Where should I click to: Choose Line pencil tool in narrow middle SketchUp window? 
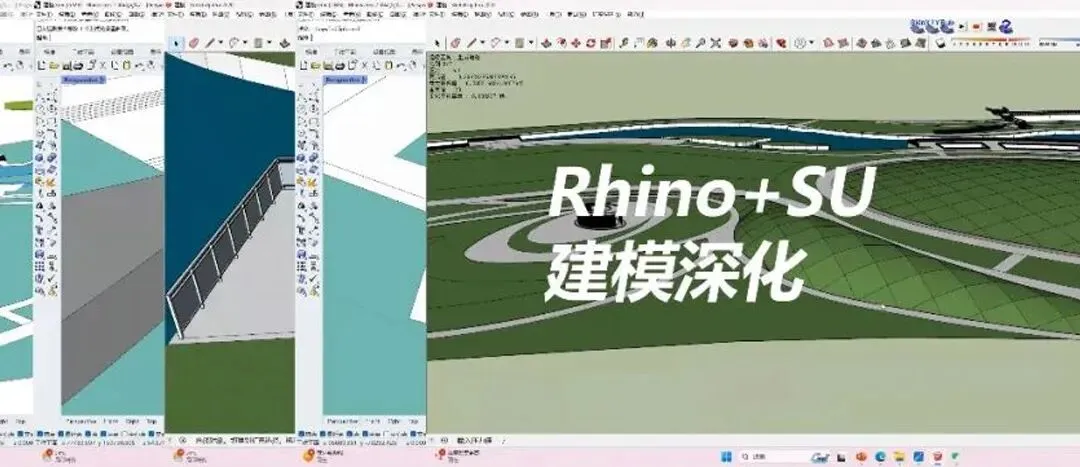point(211,43)
